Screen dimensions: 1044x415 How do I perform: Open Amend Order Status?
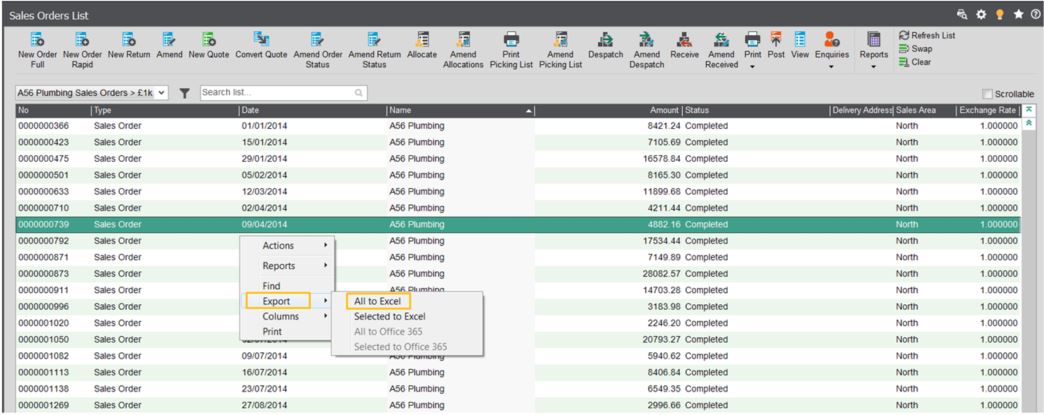pos(318,50)
